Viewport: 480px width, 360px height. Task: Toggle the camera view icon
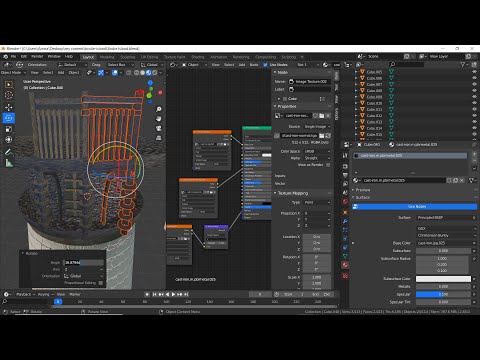(x=159, y=128)
